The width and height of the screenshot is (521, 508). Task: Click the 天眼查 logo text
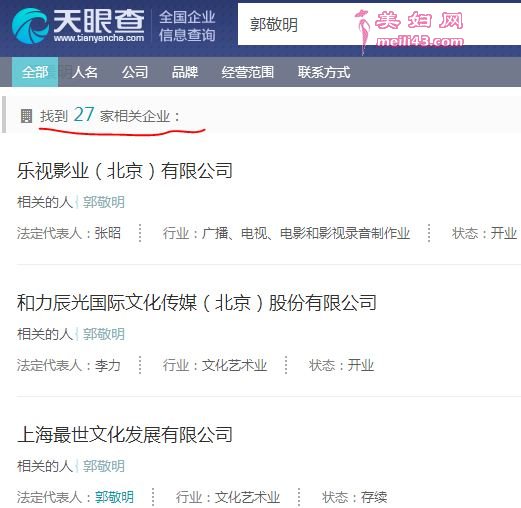99,21
